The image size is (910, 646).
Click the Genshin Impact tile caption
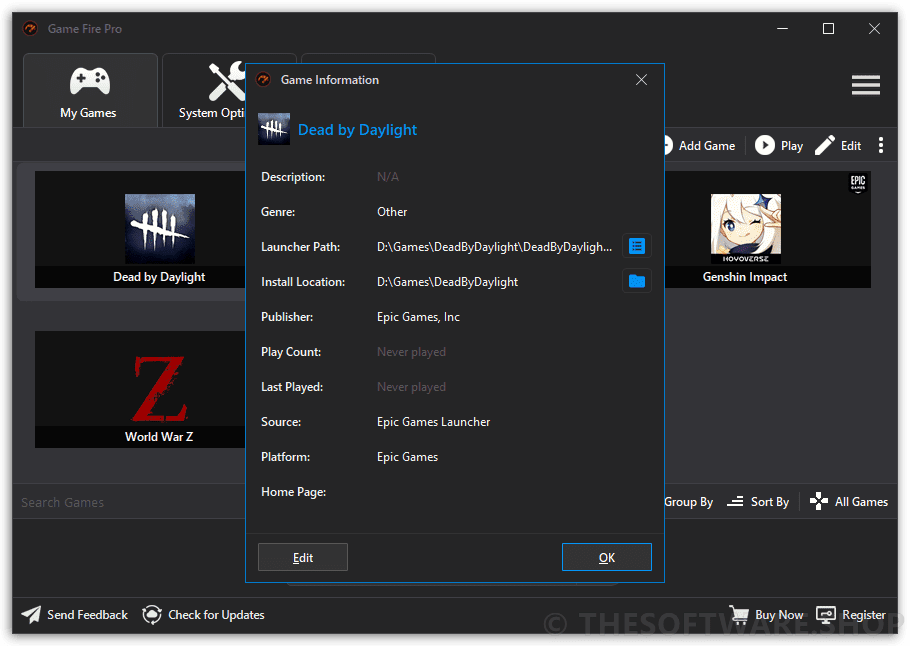point(745,277)
